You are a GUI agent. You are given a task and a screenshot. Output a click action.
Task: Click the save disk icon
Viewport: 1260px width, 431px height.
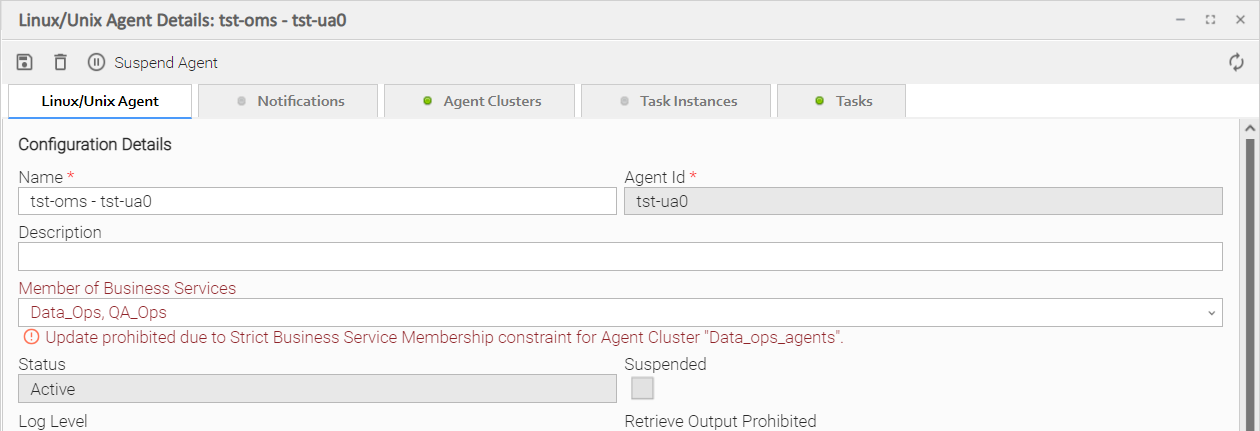(25, 62)
